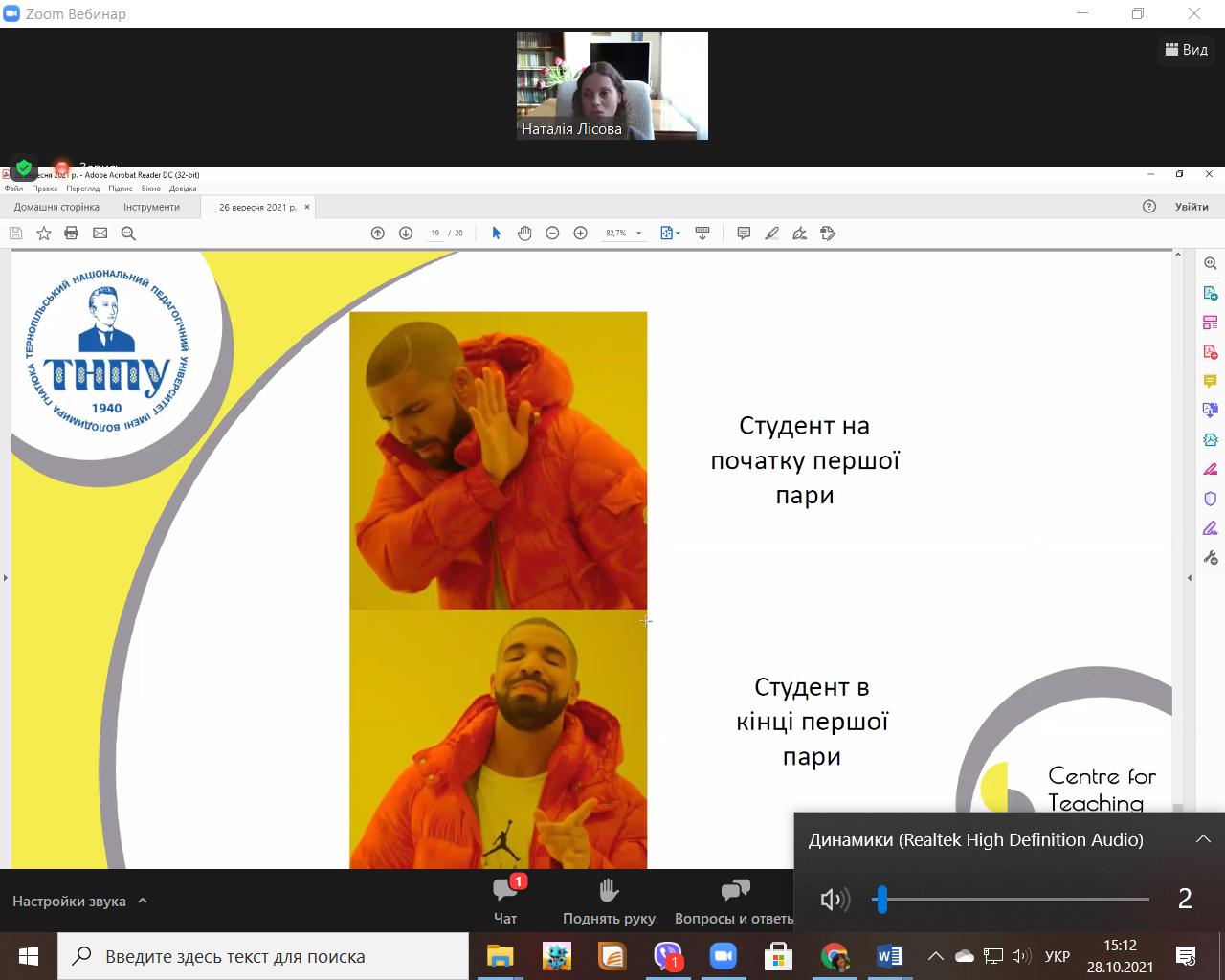Bookmark document with star icon
This screenshot has height=980, width=1225.
pyautogui.click(x=44, y=234)
